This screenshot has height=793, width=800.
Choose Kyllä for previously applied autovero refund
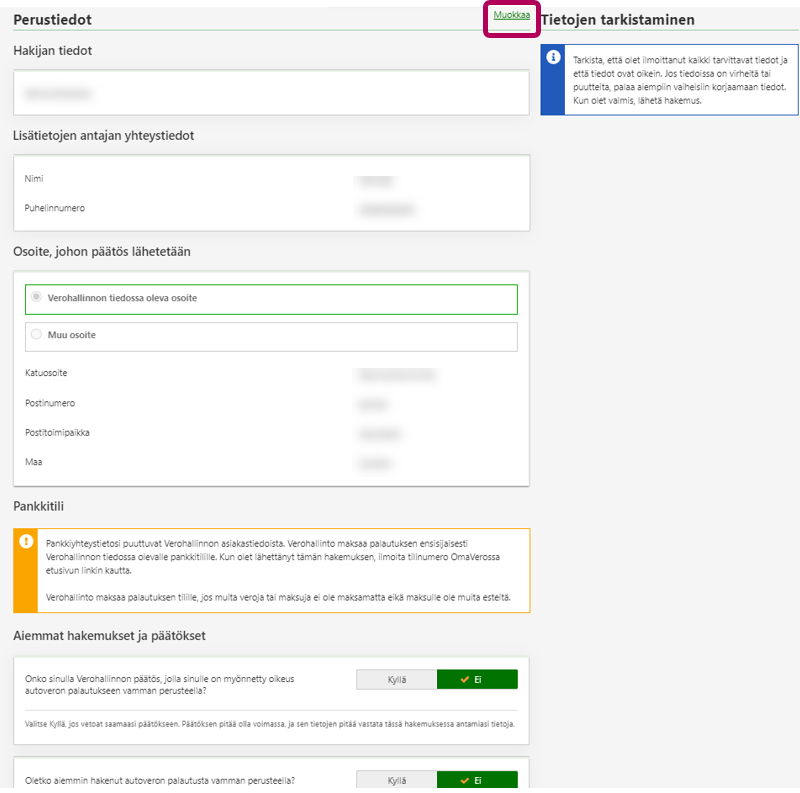pos(396,780)
